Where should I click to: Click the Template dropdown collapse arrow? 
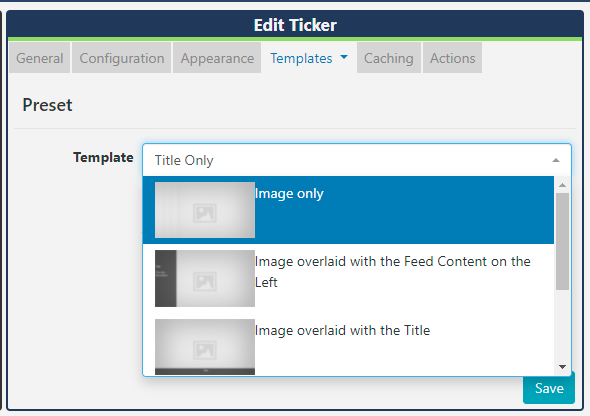[x=556, y=161]
